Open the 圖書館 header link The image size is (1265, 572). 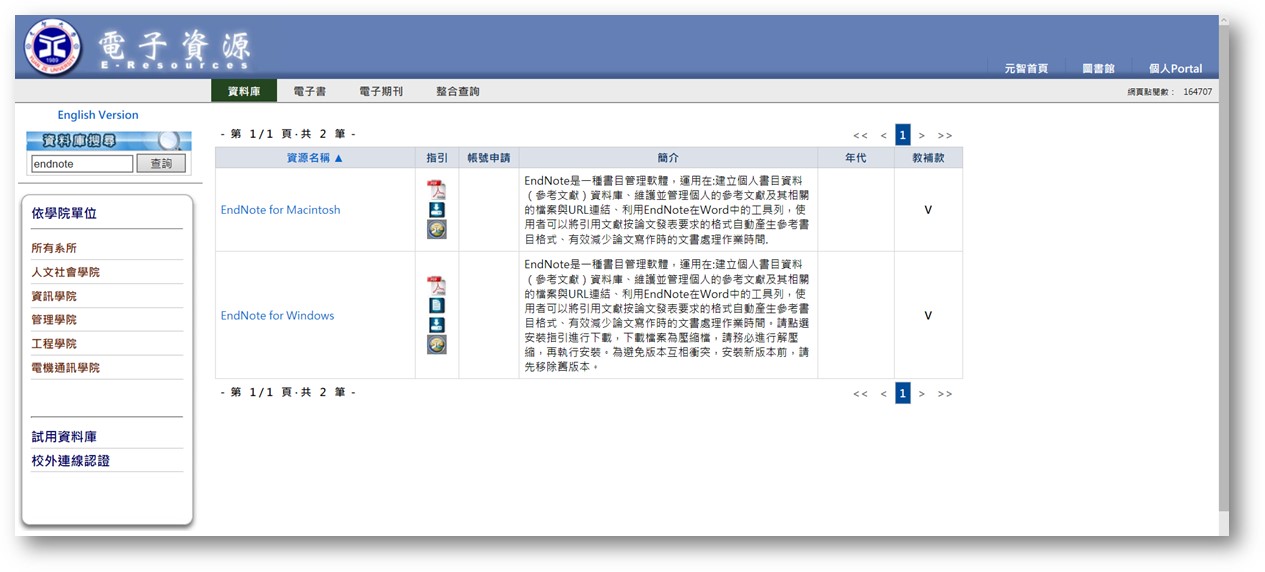coord(1098,69)
